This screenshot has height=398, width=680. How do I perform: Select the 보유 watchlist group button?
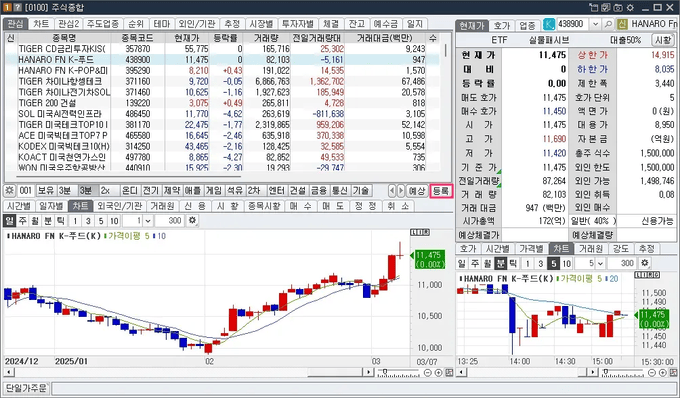click(46, 191)
